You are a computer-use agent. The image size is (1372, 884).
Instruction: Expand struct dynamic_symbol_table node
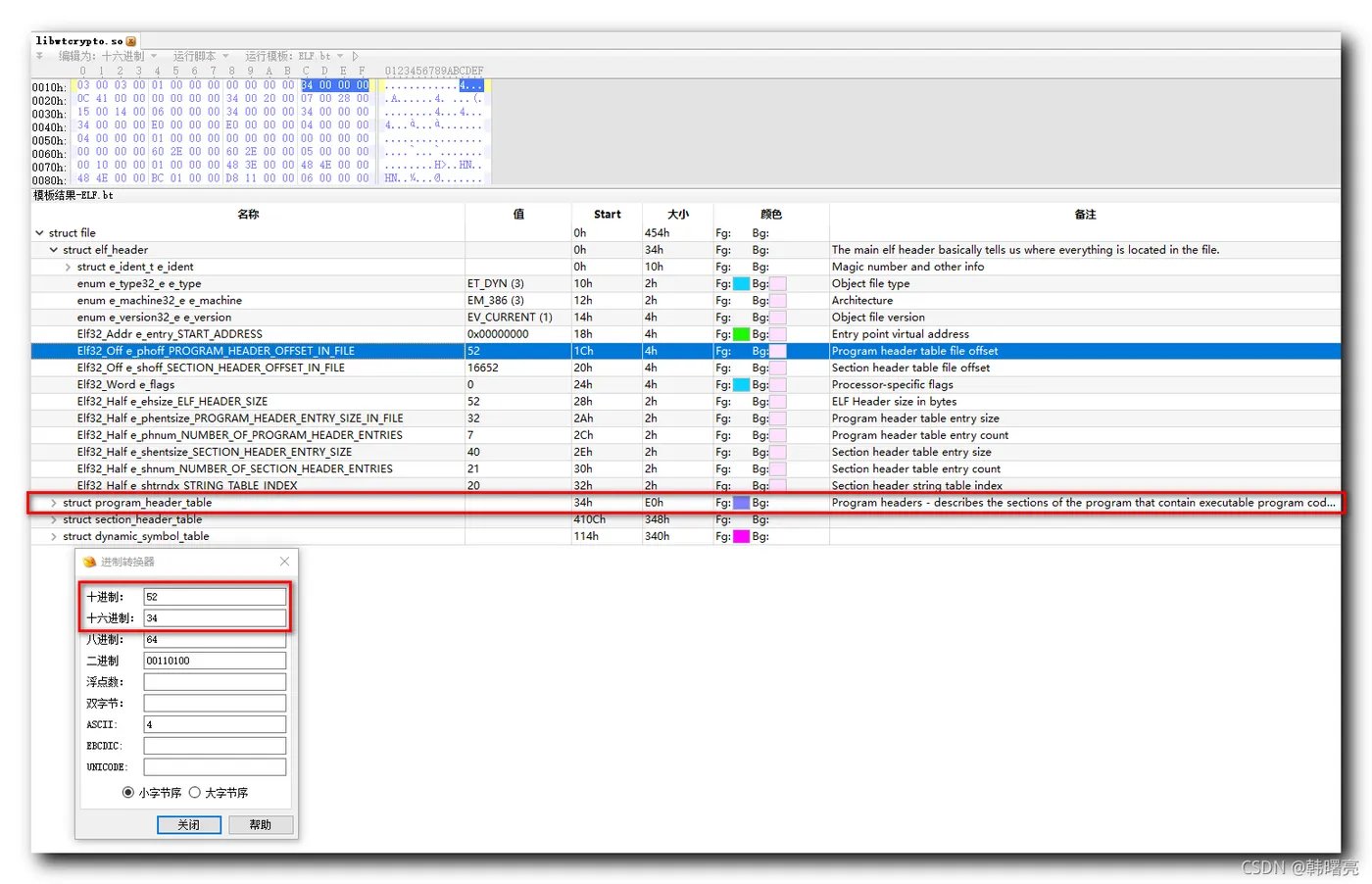(54, 536)
